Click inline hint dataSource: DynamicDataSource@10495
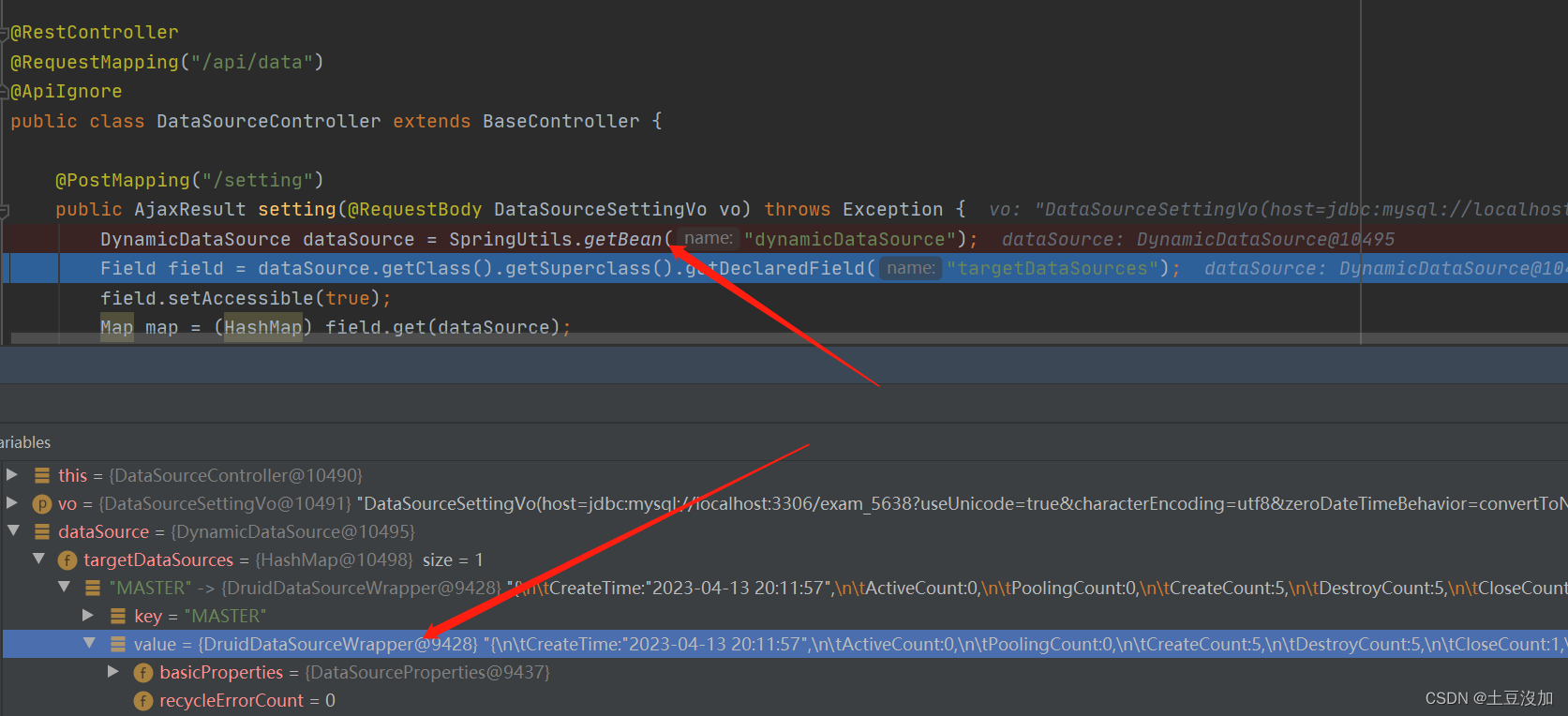 [1199, 239]
